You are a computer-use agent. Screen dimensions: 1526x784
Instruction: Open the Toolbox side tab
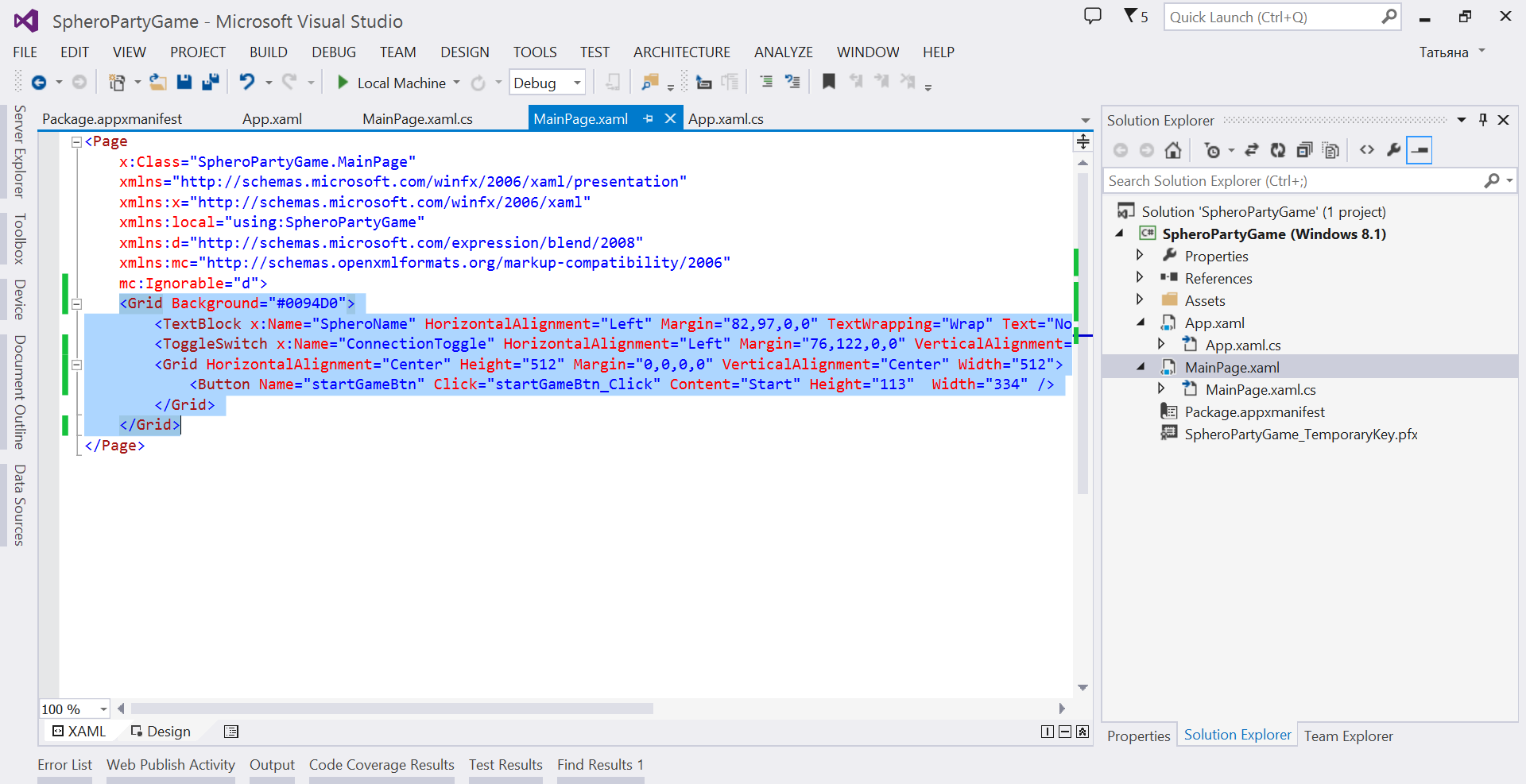[20, 238]
